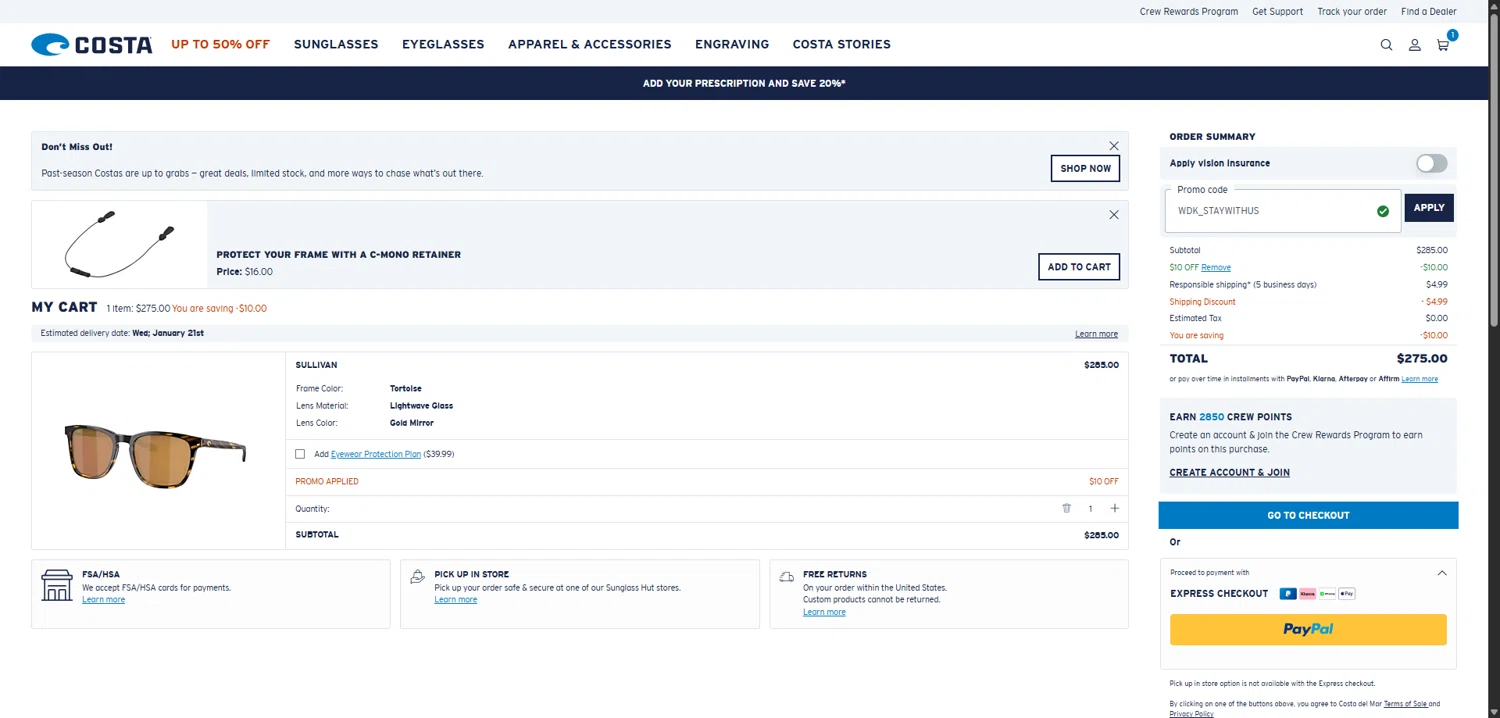The height and width of the screenshot is (718, 1500).
Task: Open the Eyeglasses menu
Action: [443, 44]
